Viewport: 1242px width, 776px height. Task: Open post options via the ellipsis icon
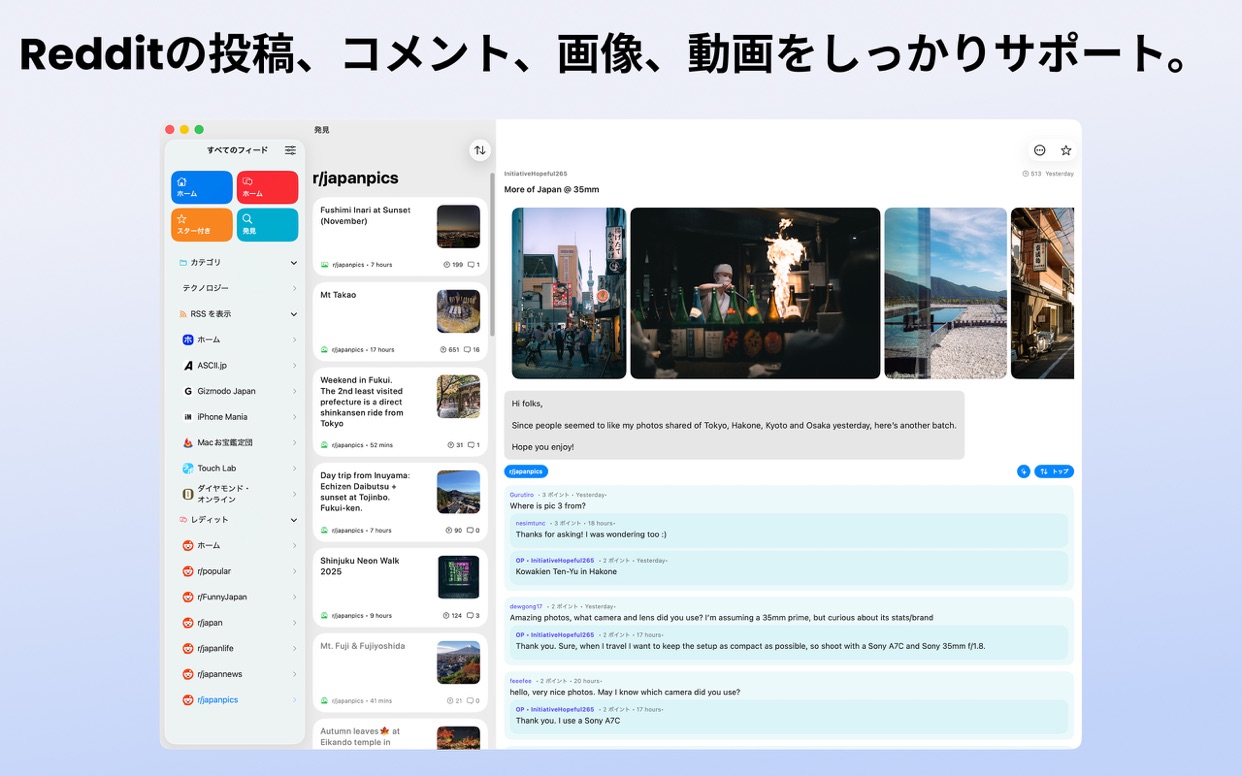click(x=1039, y=150)
